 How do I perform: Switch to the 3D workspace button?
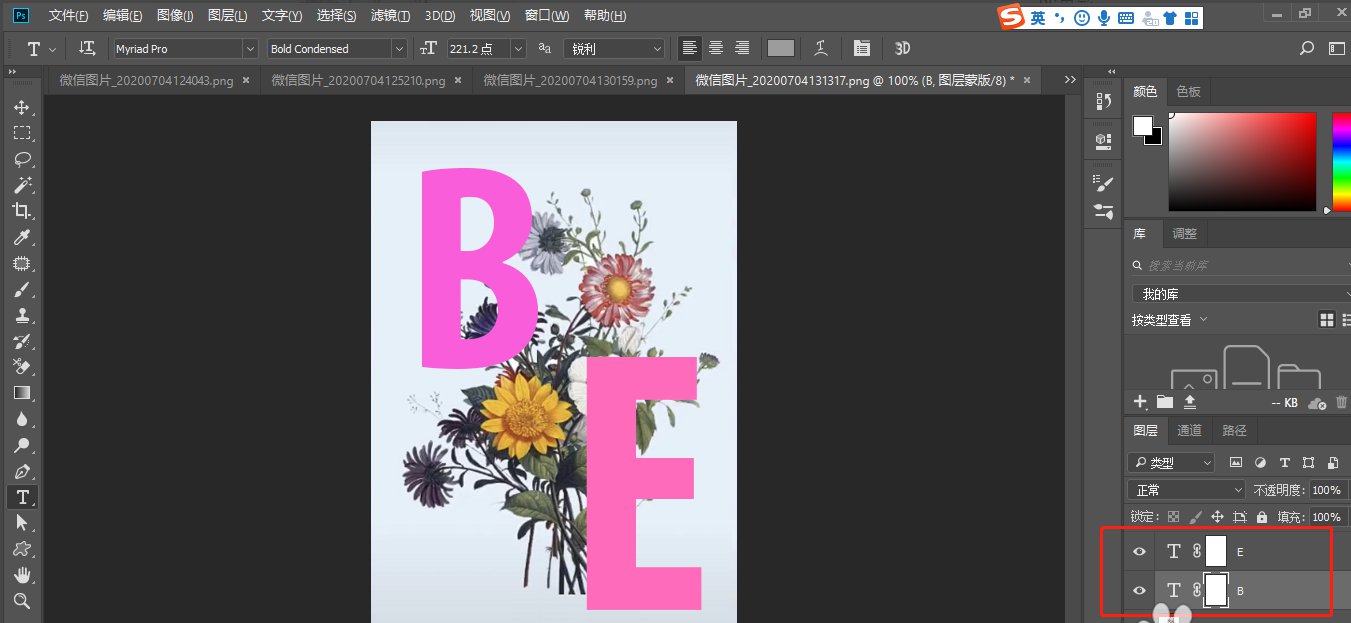901,47
